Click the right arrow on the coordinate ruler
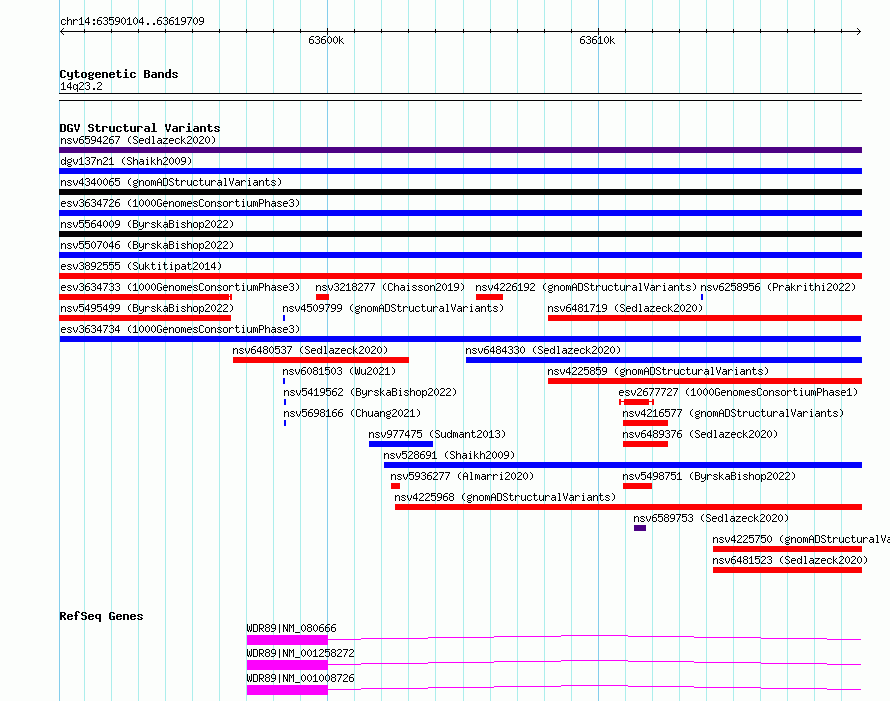The height and width of the screenshot is (701, 890). tap(858, 31)
